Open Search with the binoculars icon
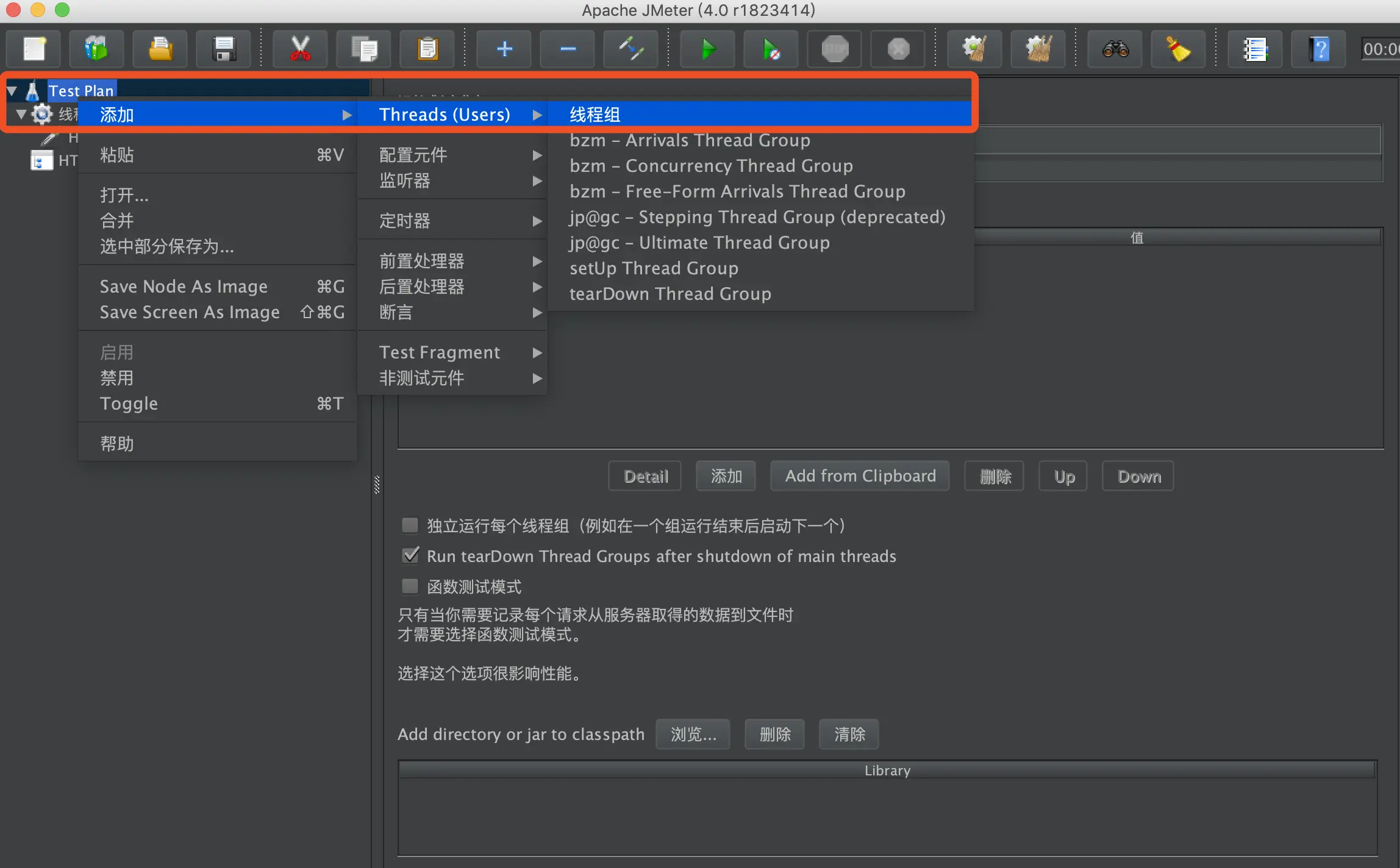 tap(1115, 49)
